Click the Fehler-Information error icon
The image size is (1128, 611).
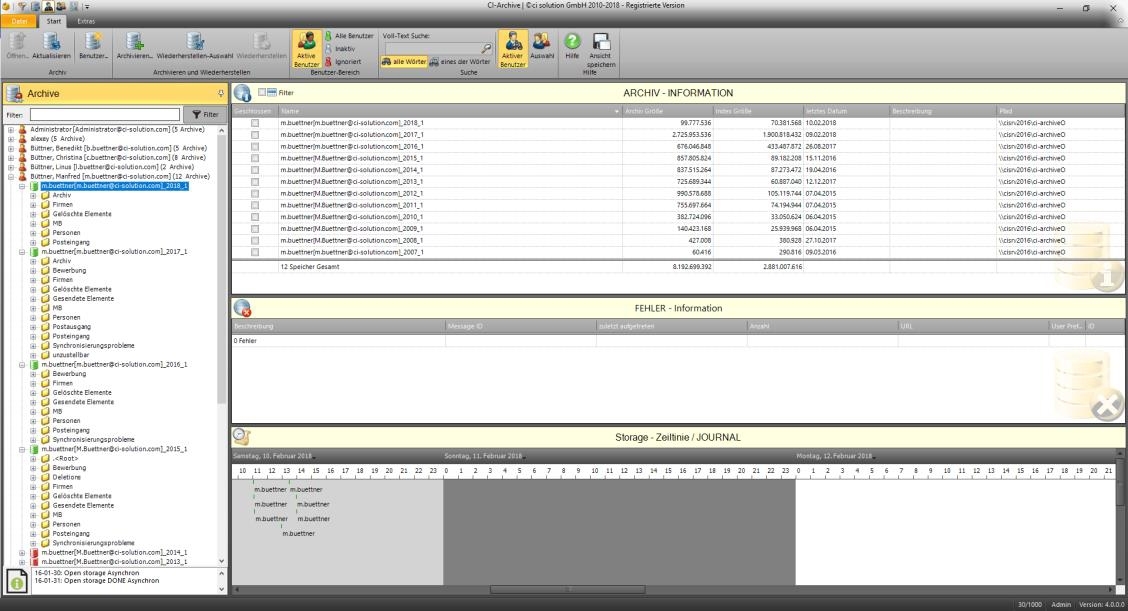242,308
